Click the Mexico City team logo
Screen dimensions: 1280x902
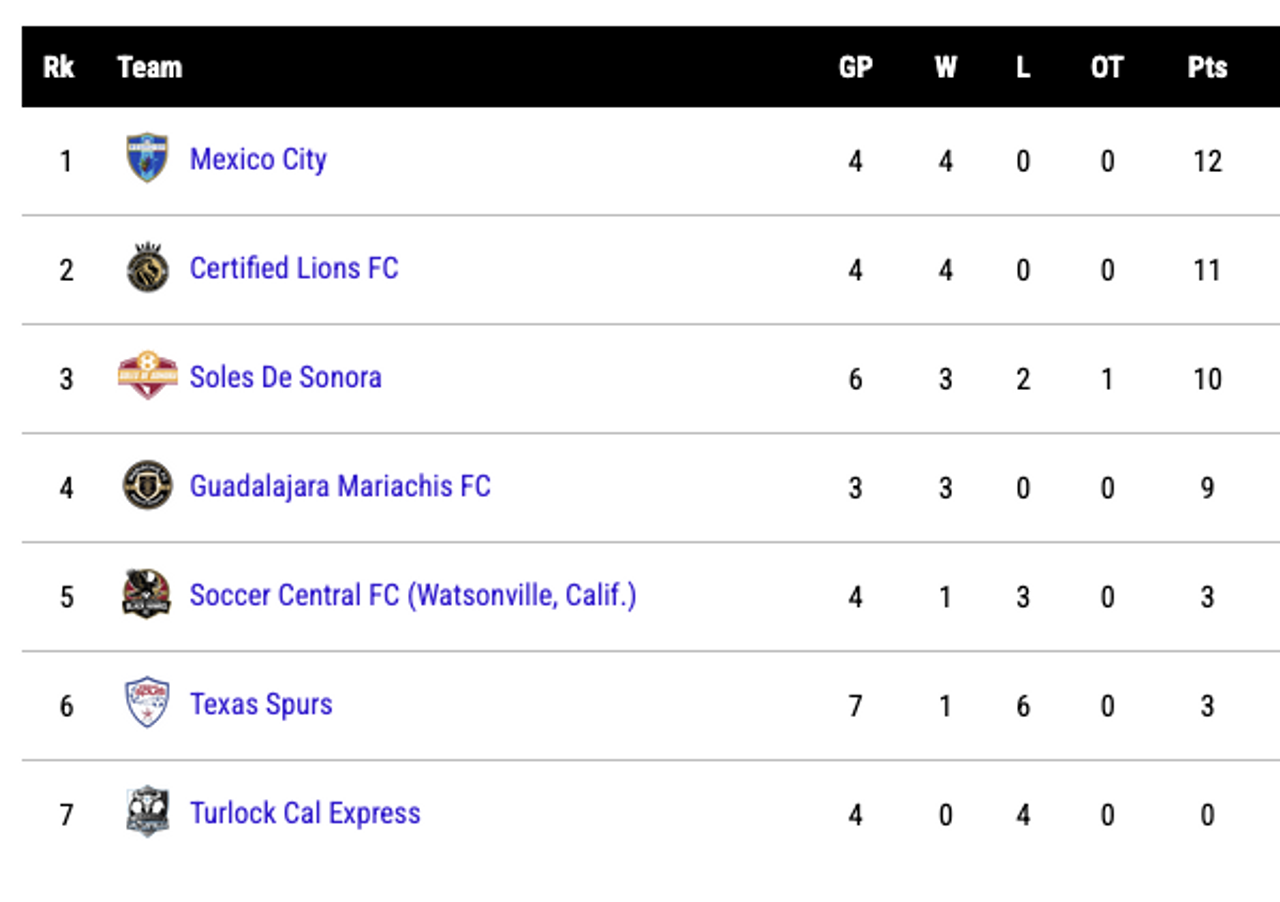pyautogui.click(x=147, y=158)
